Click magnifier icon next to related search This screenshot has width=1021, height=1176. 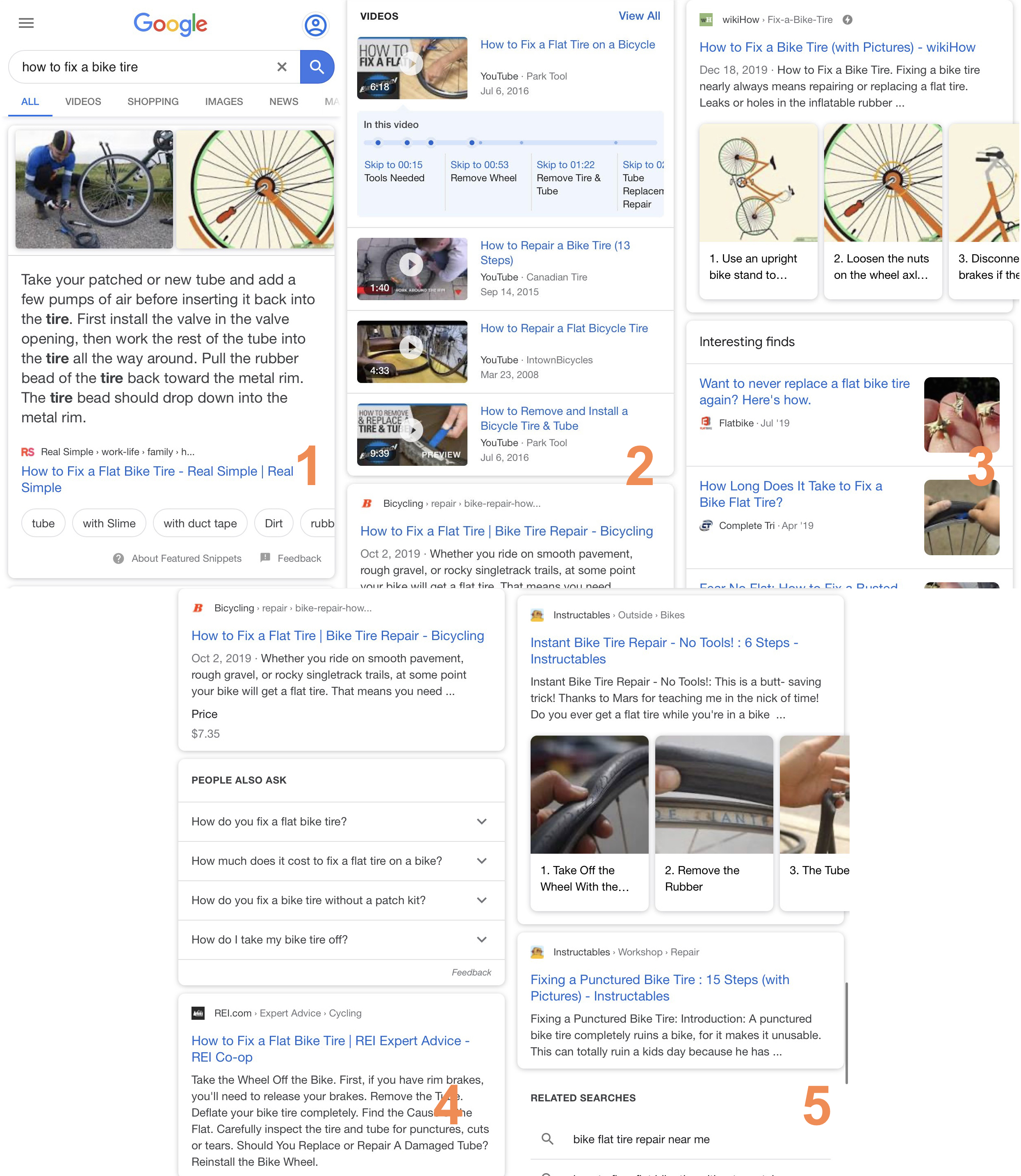(547, 1139)
